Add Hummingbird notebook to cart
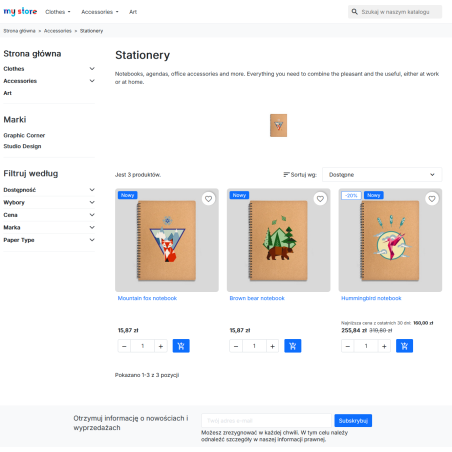 tap(404, 346)
